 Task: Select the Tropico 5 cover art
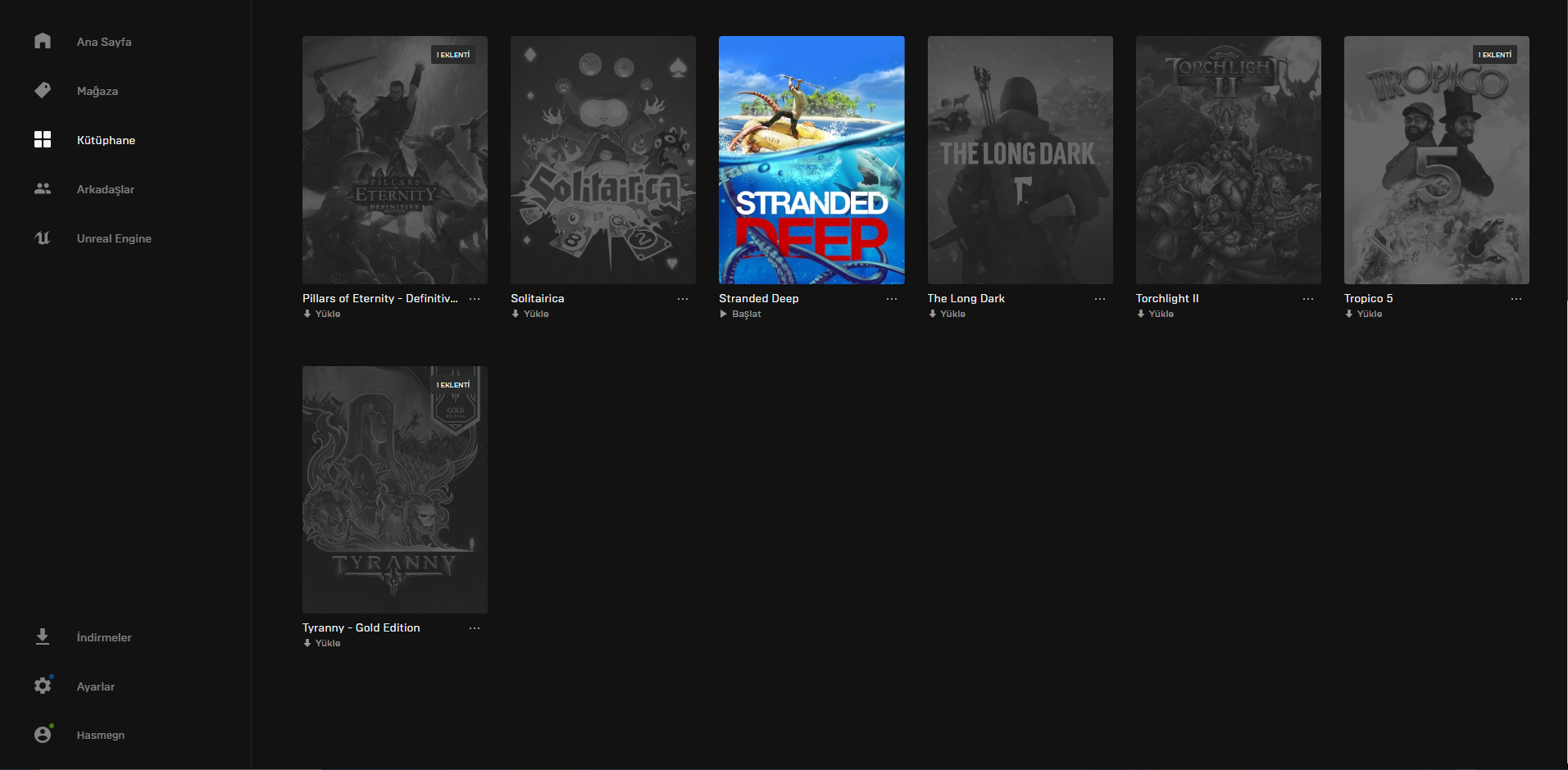tap(1437, 160)
